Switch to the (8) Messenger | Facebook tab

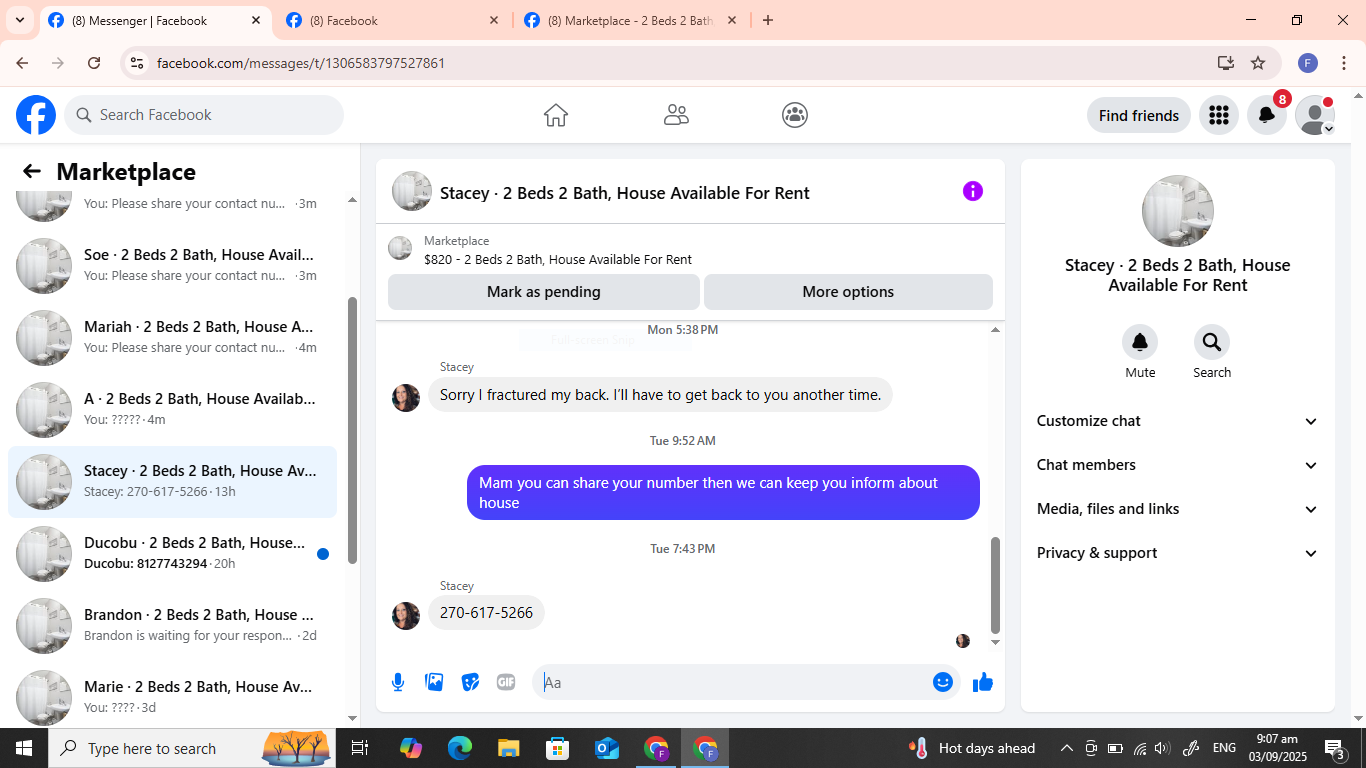155,20
